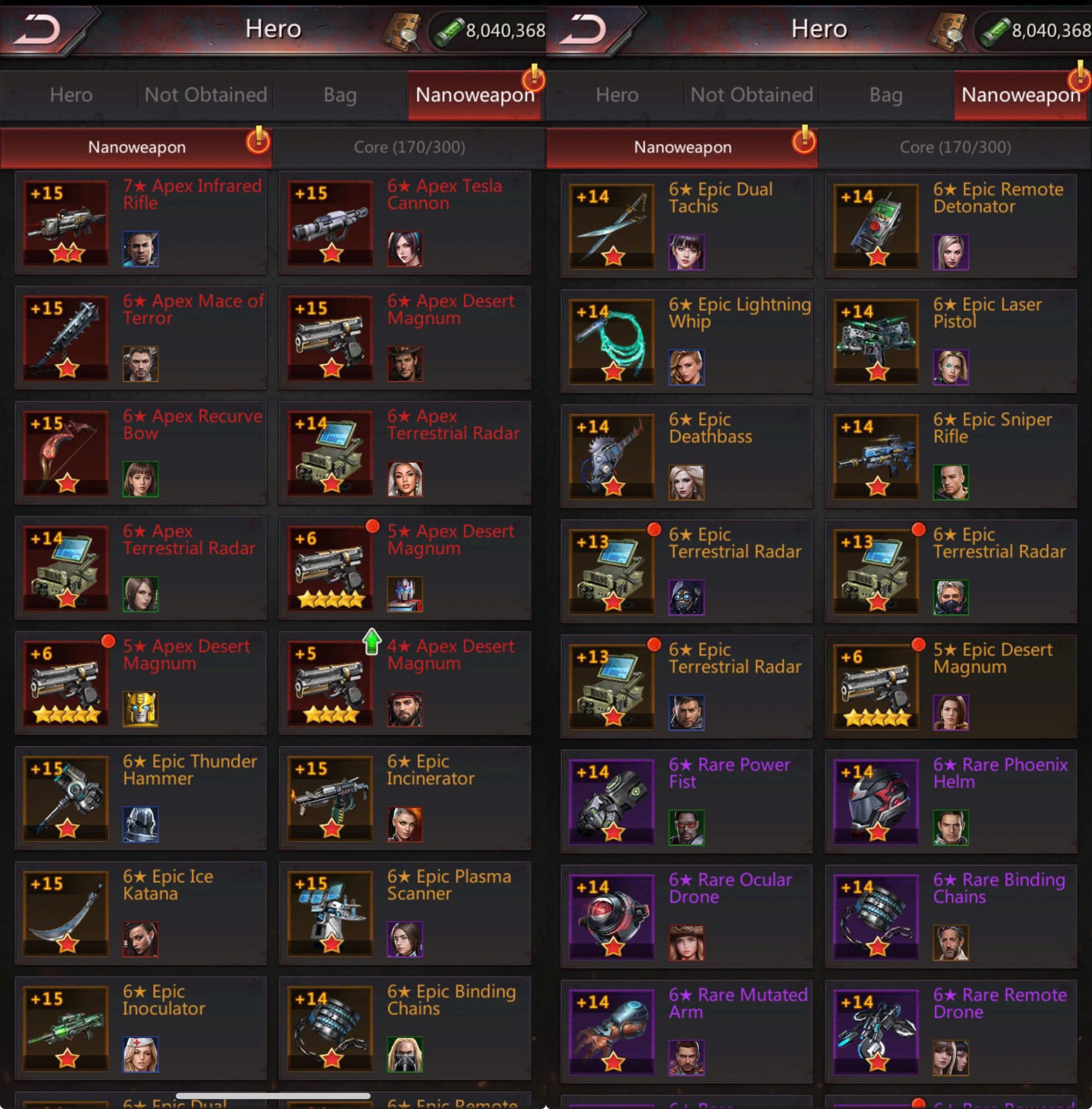Tap the green upgrade arrow on 4★ Desert Magnum

click(372, 641)
